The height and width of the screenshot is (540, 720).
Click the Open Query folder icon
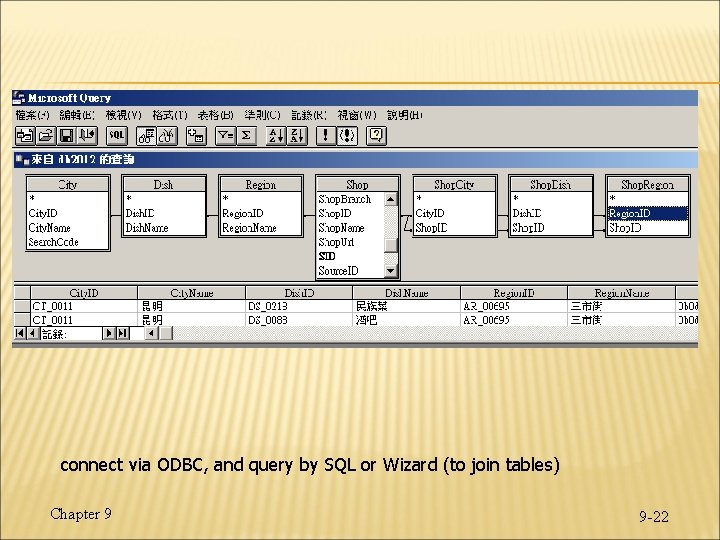(x=45, y=135)
